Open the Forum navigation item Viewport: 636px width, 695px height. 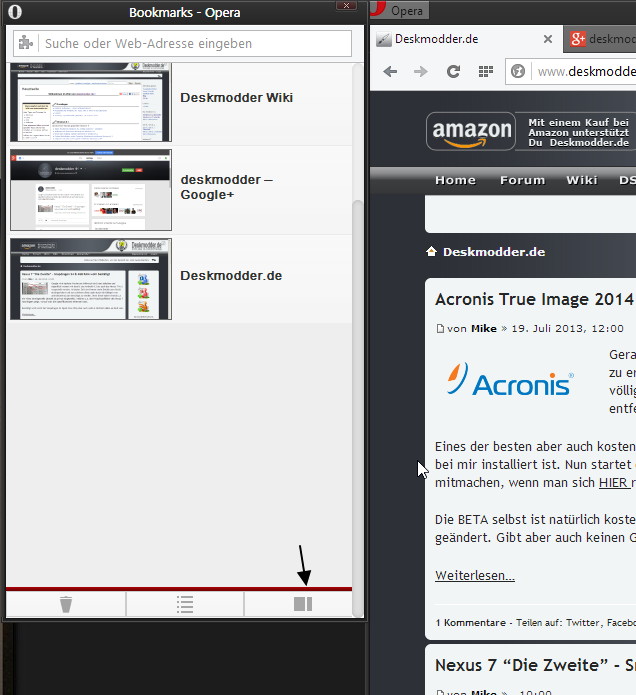[x=523, y=180]
